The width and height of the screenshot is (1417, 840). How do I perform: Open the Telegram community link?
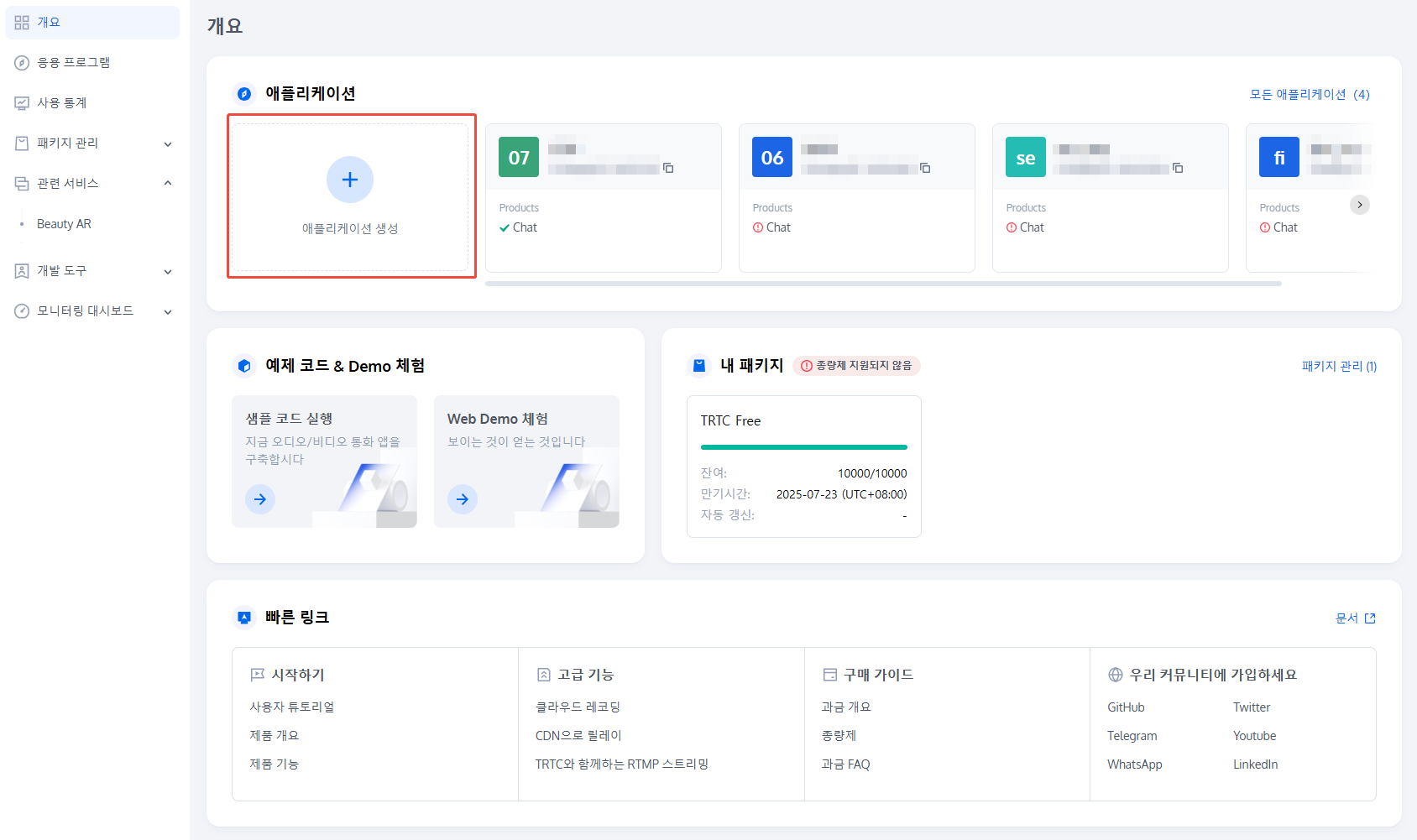click(1132, 736)
